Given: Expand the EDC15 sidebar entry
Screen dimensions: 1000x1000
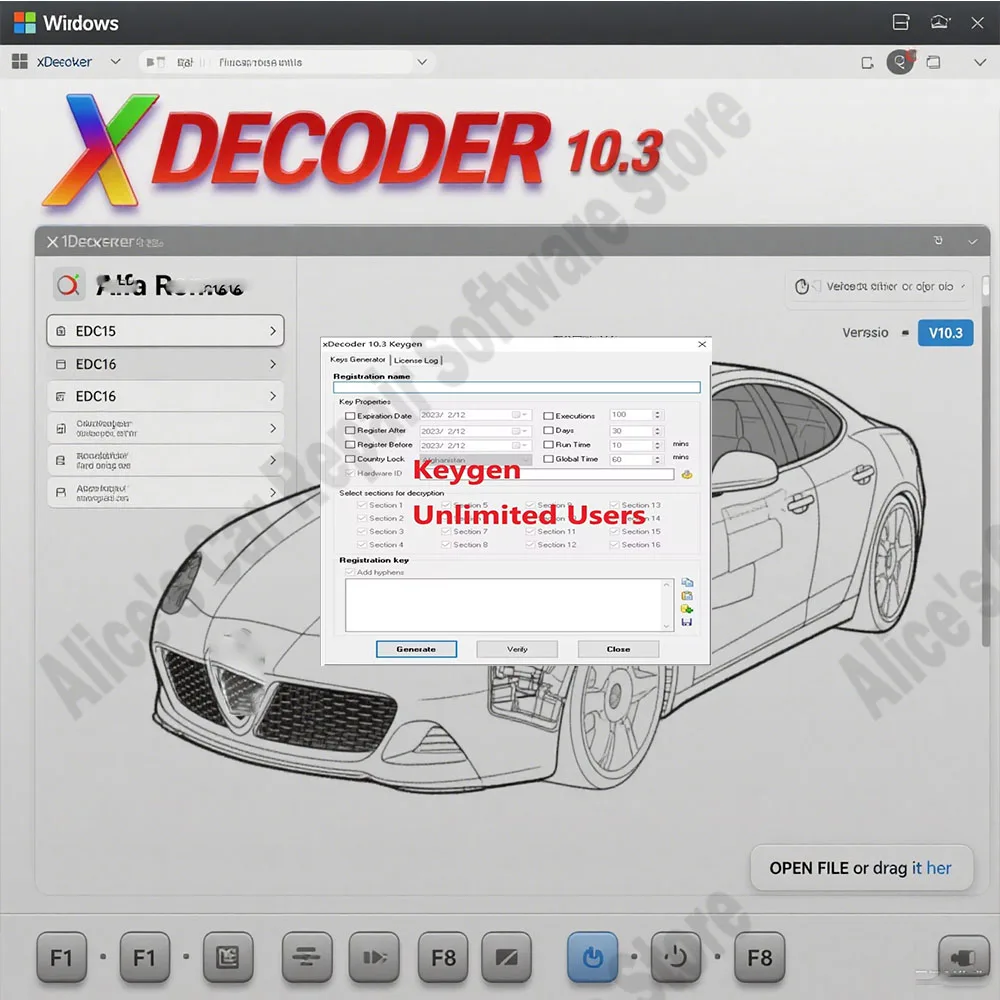Looking at the screenshot, I should point(165,331).
